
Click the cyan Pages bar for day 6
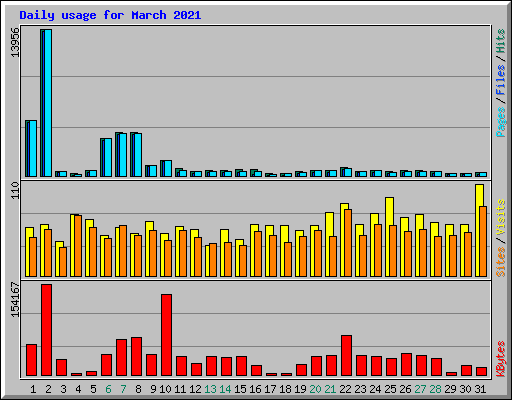(x=108, y=158)
